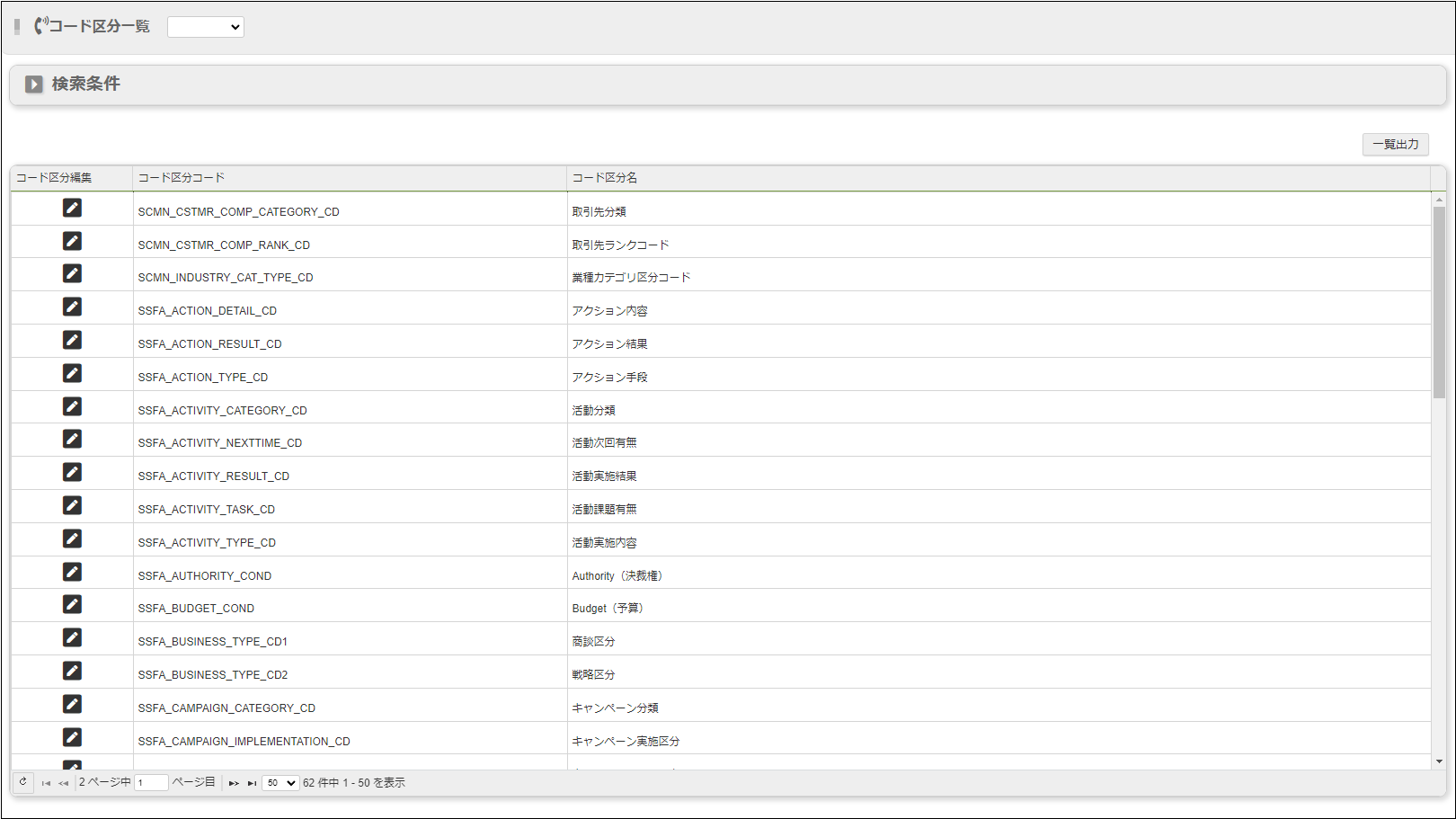Sort by the コード区分名 column header
The width and height of the screenshot is (1456, 819).
[x=999, y=178]
